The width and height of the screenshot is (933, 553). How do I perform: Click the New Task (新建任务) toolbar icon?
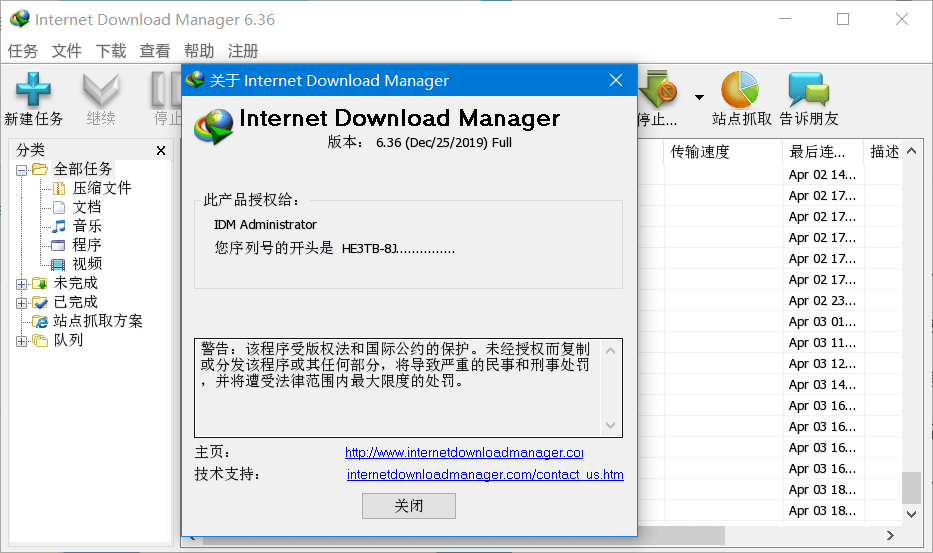click(x=33, y=90)
